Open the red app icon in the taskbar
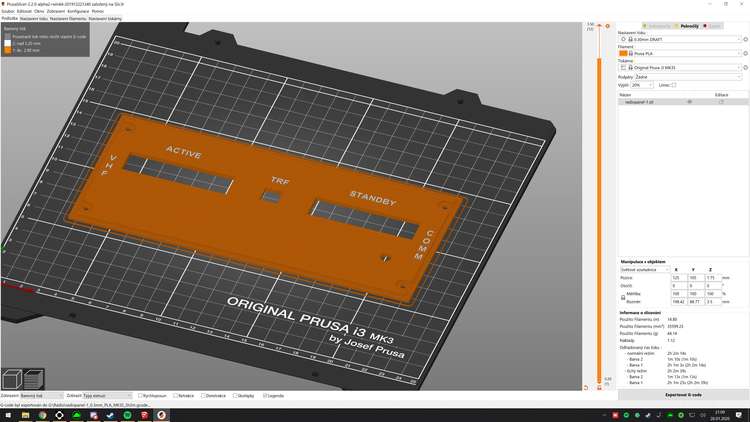The image size is (750, 422). pyautogui.click(x=144, y=415)
